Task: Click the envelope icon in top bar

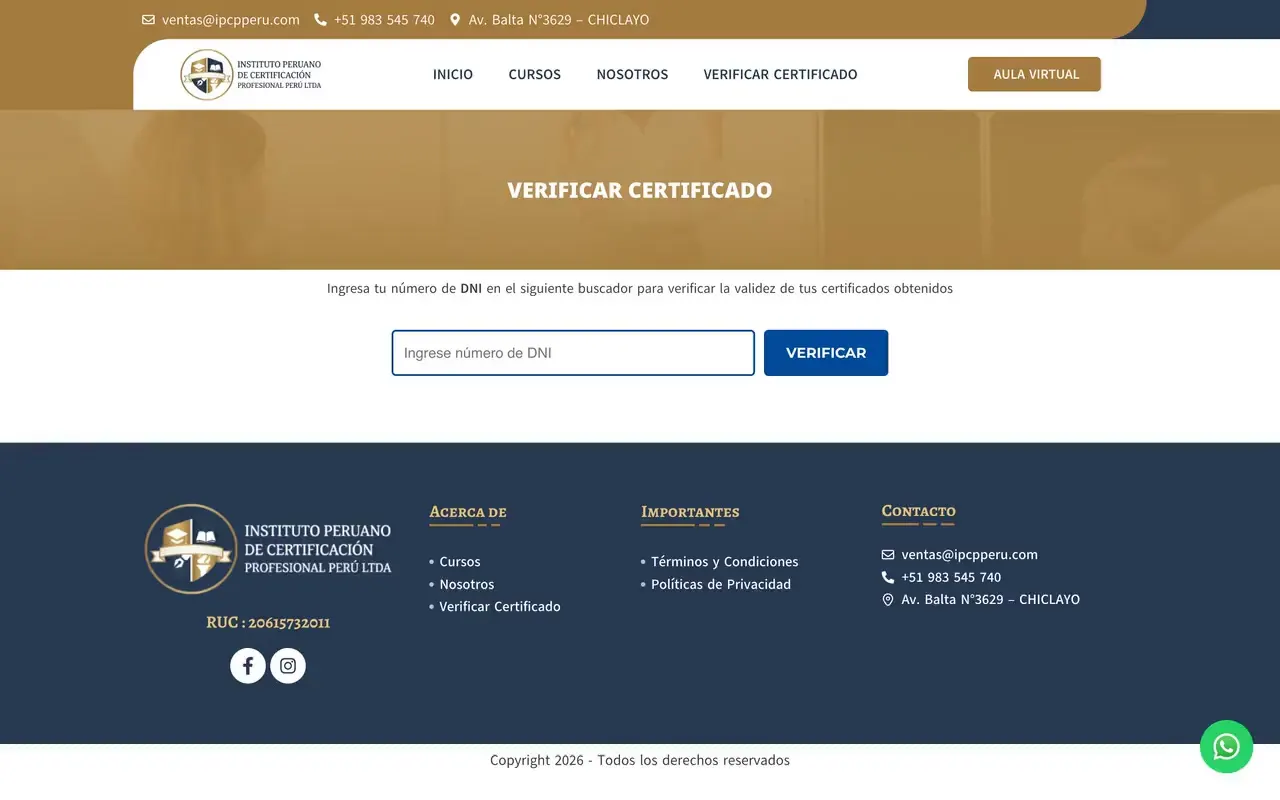Action: click(148, 20)
